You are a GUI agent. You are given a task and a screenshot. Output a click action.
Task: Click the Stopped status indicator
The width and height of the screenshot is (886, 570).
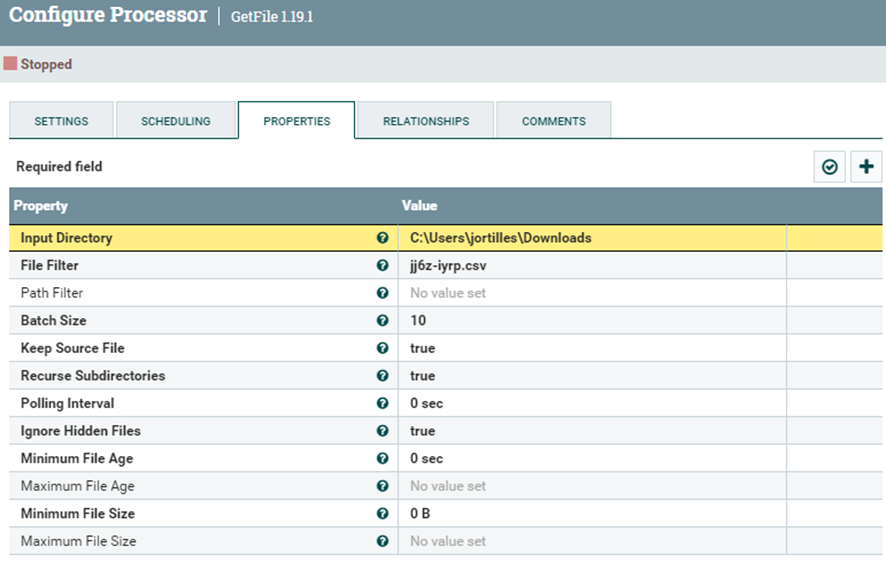[x=38, y=64]
